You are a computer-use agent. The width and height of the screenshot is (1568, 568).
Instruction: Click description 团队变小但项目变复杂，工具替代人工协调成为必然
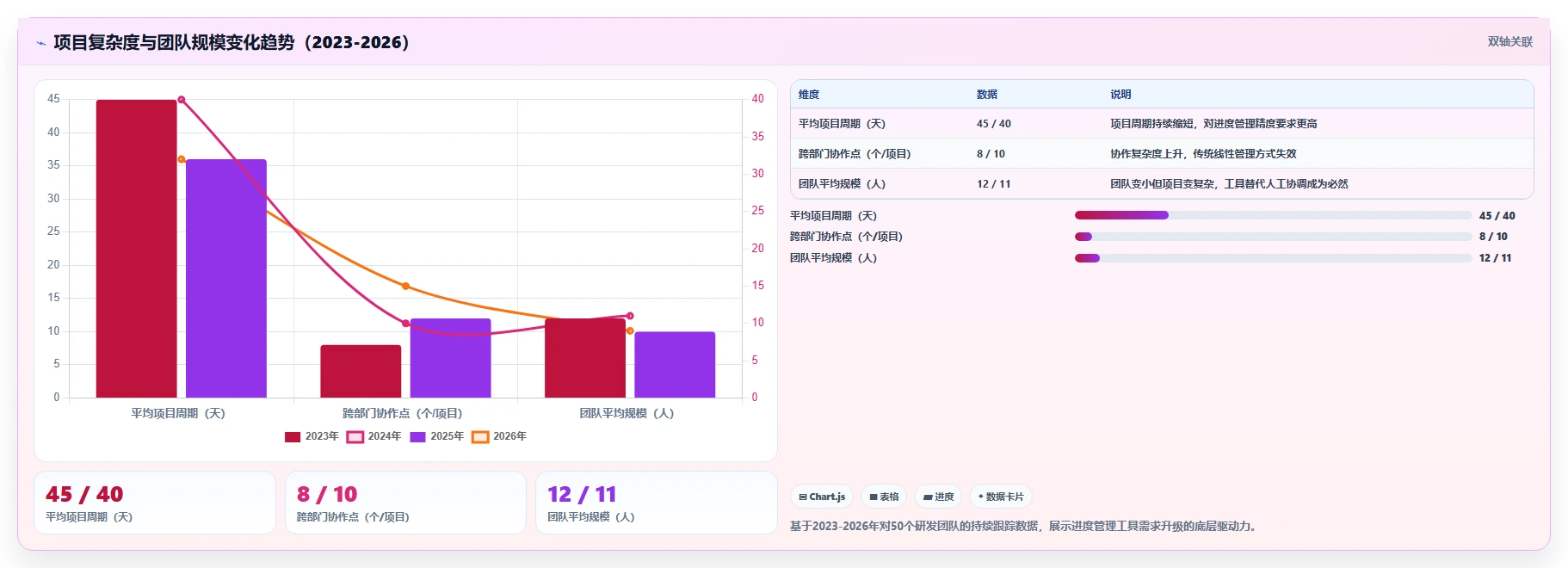[1229, 184]
